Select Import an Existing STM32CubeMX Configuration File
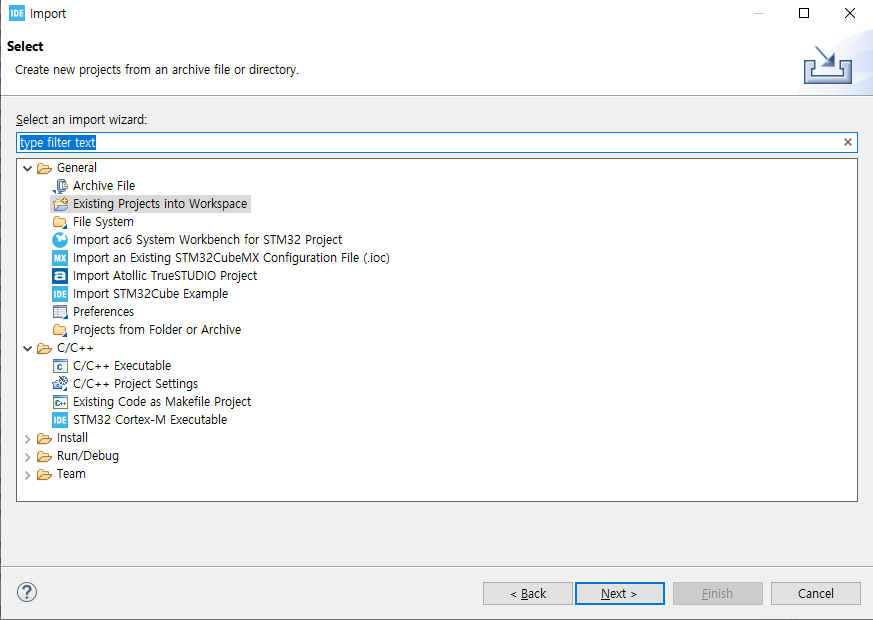This screenshot has height=620, width=873. [x=231, y=258]
